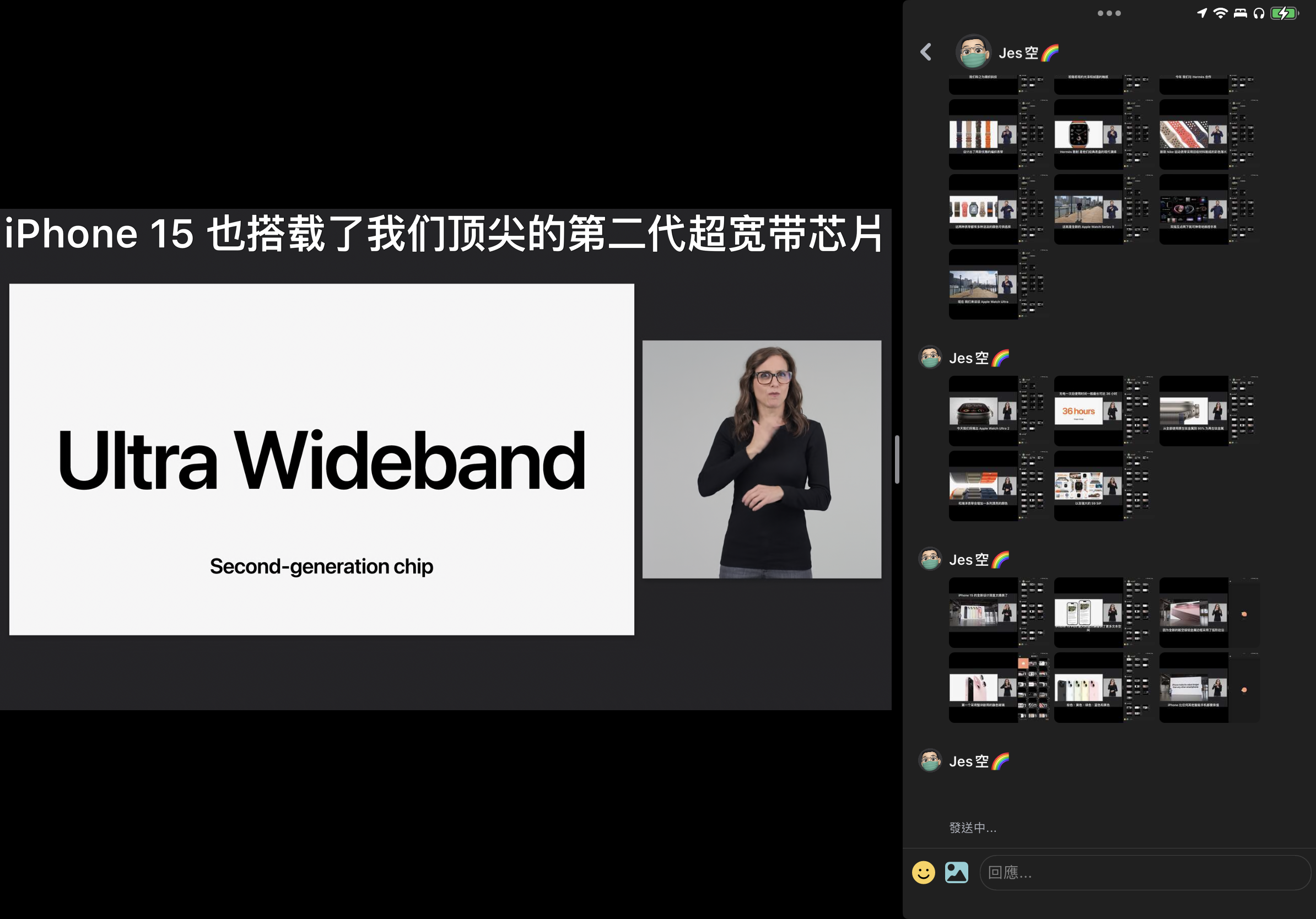Open the orange and blue bands thumbnail
The image size is (1316, 919).
pos(999,486)
